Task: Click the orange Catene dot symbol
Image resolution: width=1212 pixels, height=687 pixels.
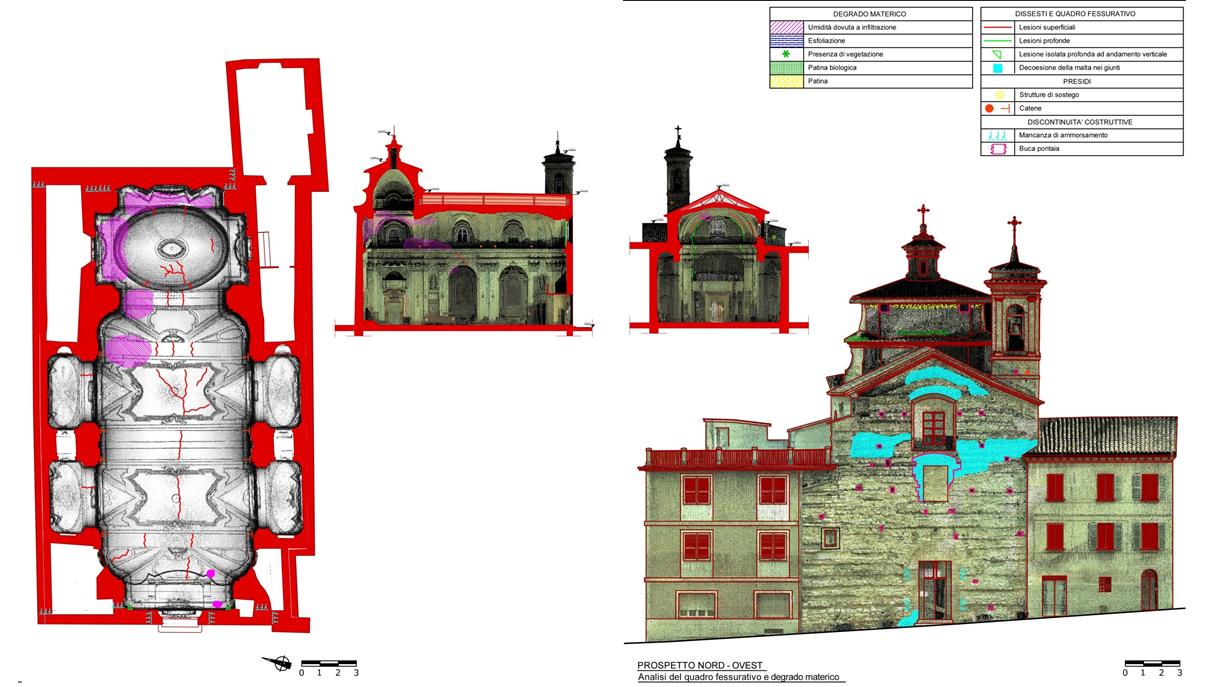Action: pos(989,108)
